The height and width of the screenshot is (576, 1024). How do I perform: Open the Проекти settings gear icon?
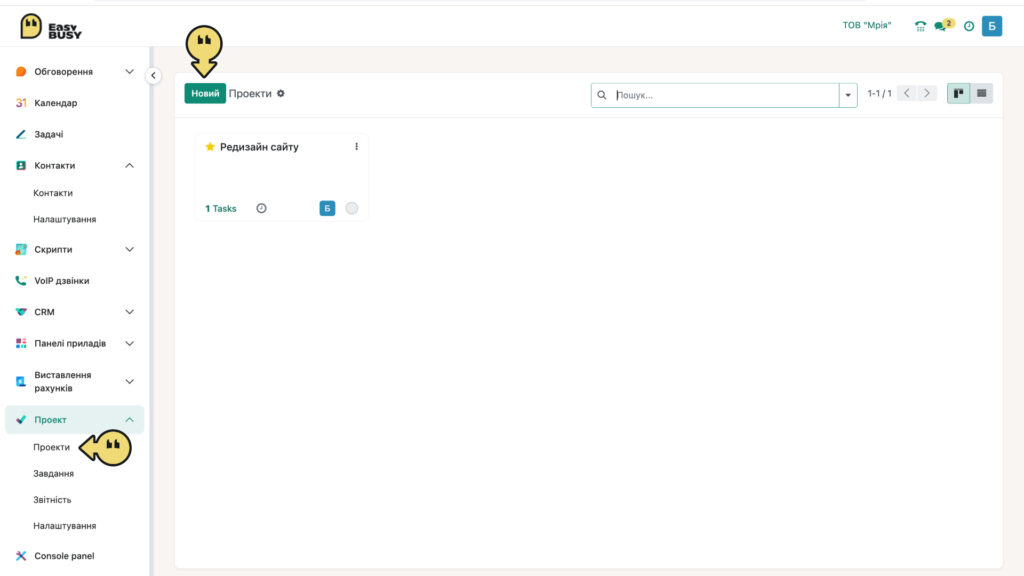pyautogui.click(x=281, y=93)
